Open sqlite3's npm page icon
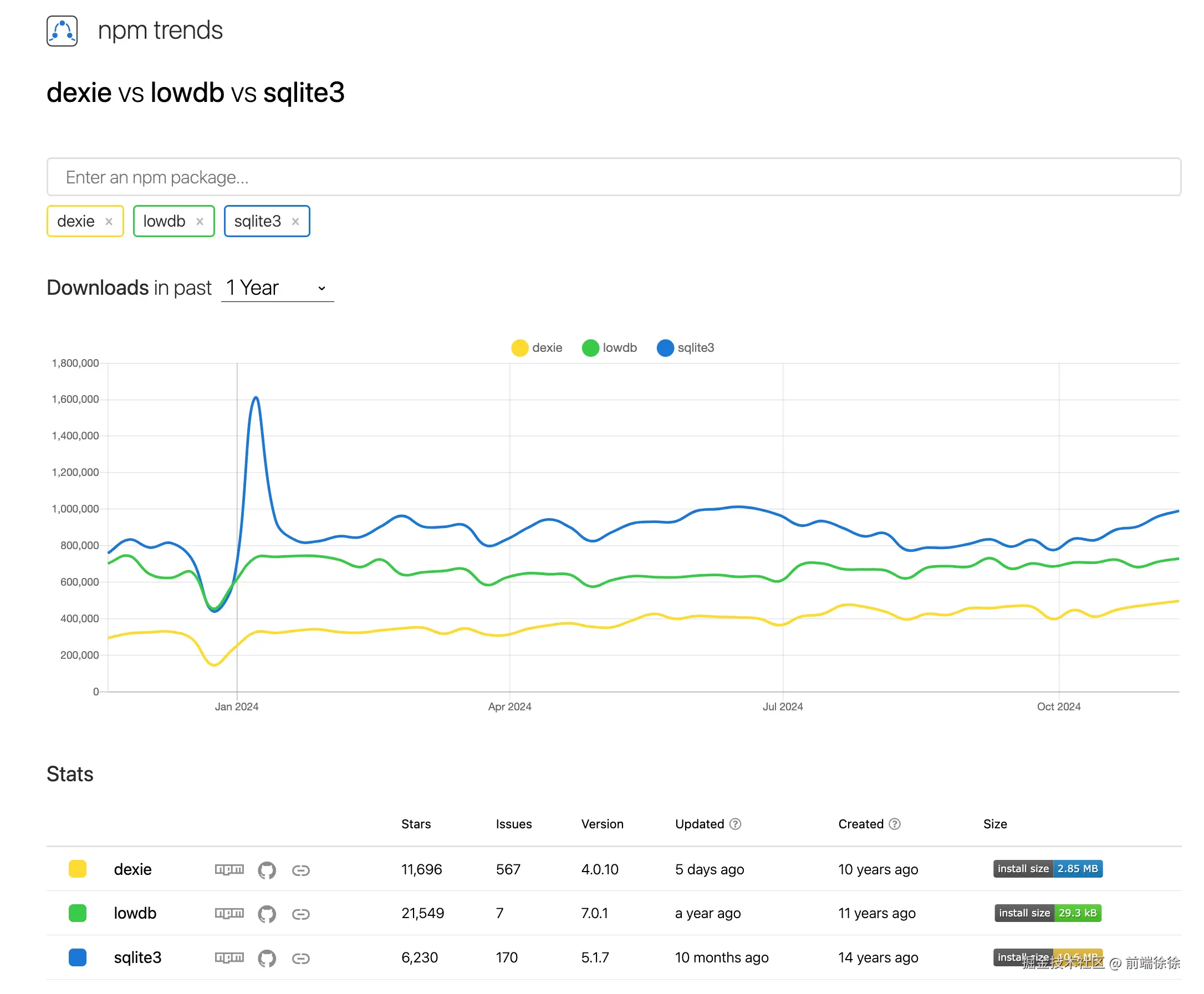This screenshot has width=1204, height=994. pyautogui.click(x=229, y=957)
